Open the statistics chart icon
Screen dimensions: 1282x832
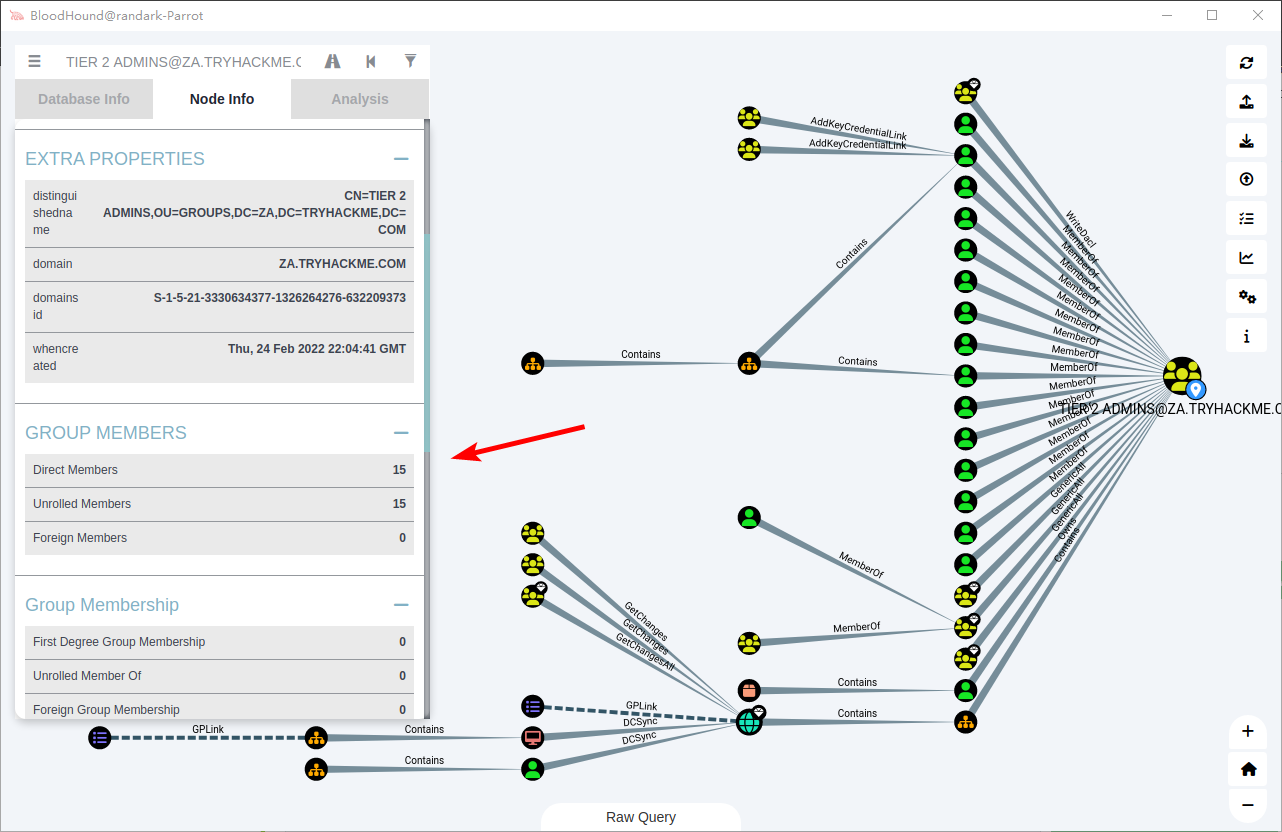(1246, 257)
